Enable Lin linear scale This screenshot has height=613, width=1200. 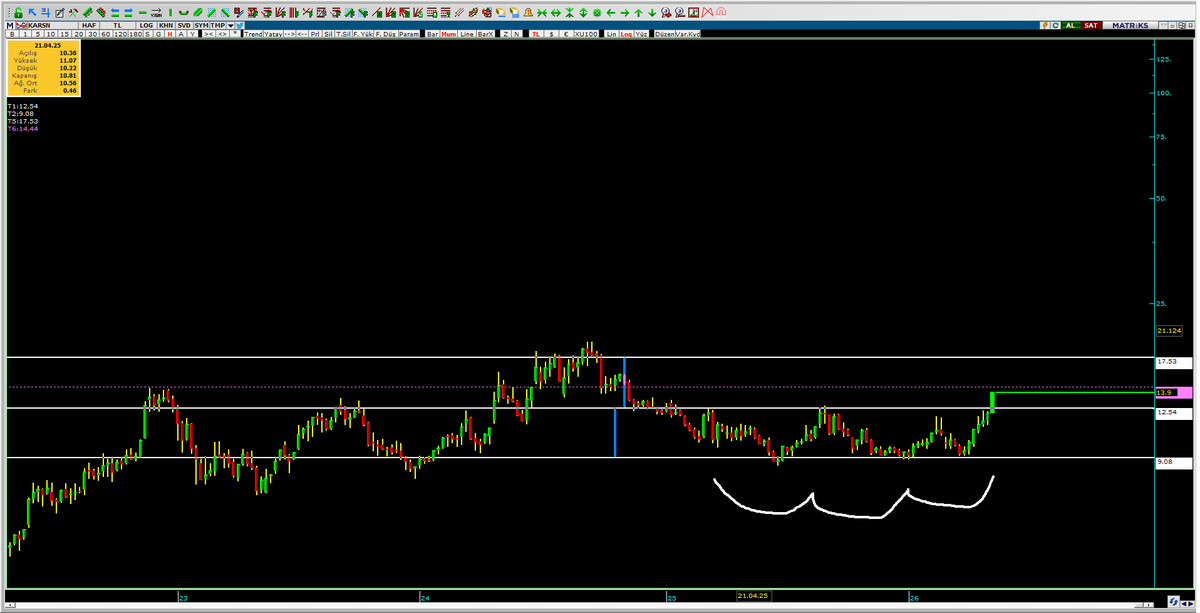click(611, 34)
